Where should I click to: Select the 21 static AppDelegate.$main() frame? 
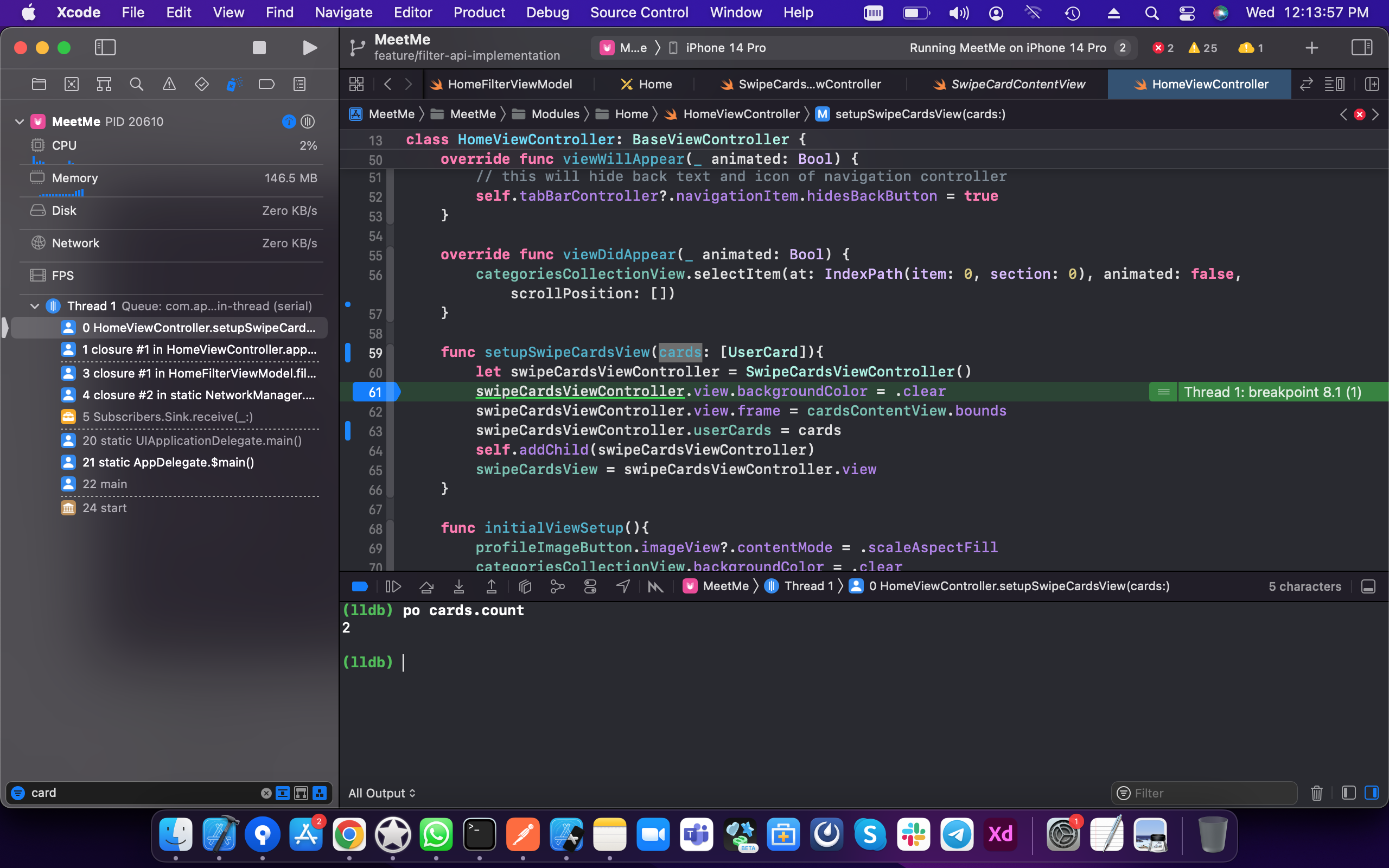point(168,462)
